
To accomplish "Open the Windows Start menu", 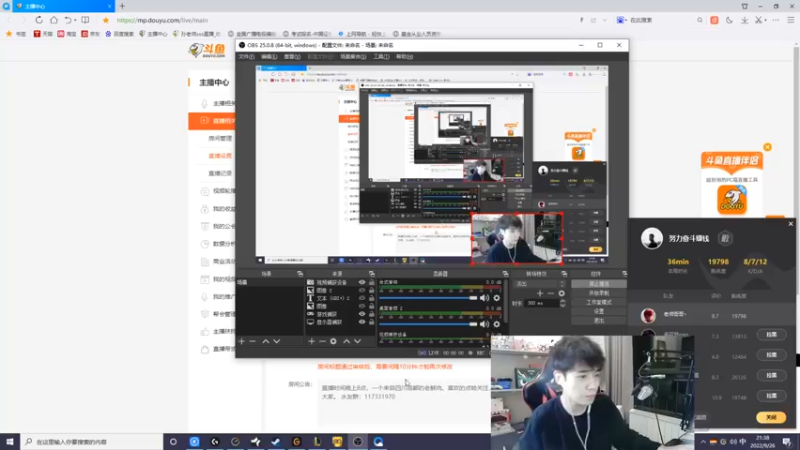I will pyautogui.click(x=10, y=442).
